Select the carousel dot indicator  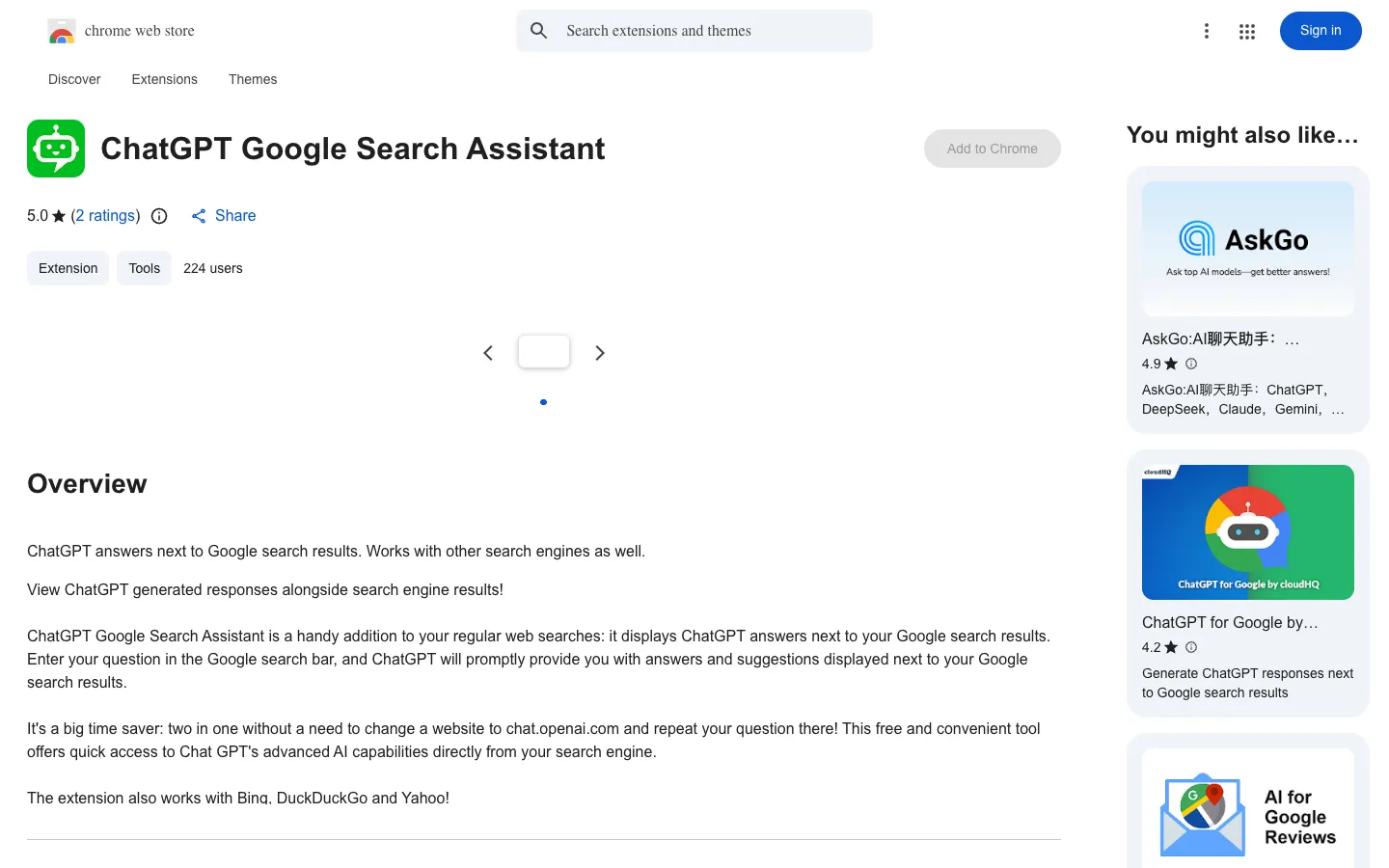pyautogui.click(x=544, y=402)
